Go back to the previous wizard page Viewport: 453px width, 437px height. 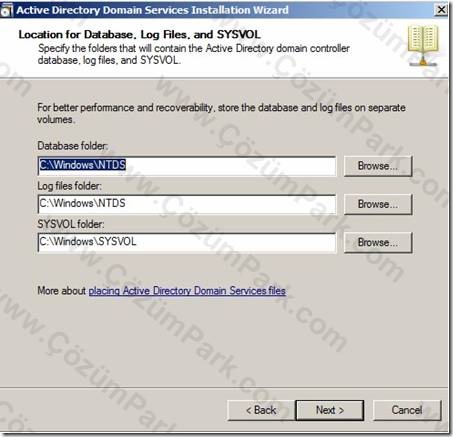[x=261, y=410]
